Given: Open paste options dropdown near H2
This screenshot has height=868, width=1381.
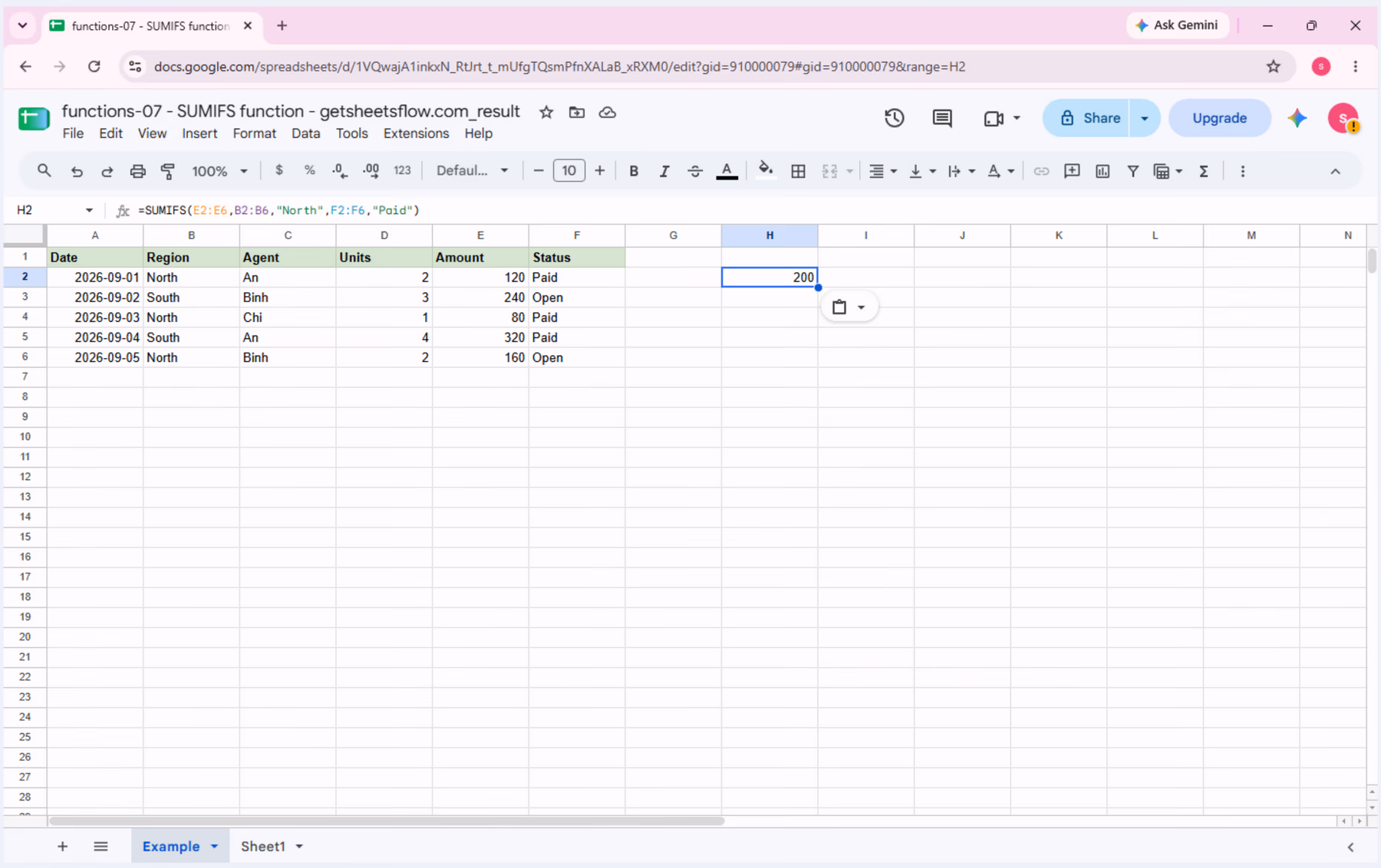Looking at the screenshot, I should 849,307.
